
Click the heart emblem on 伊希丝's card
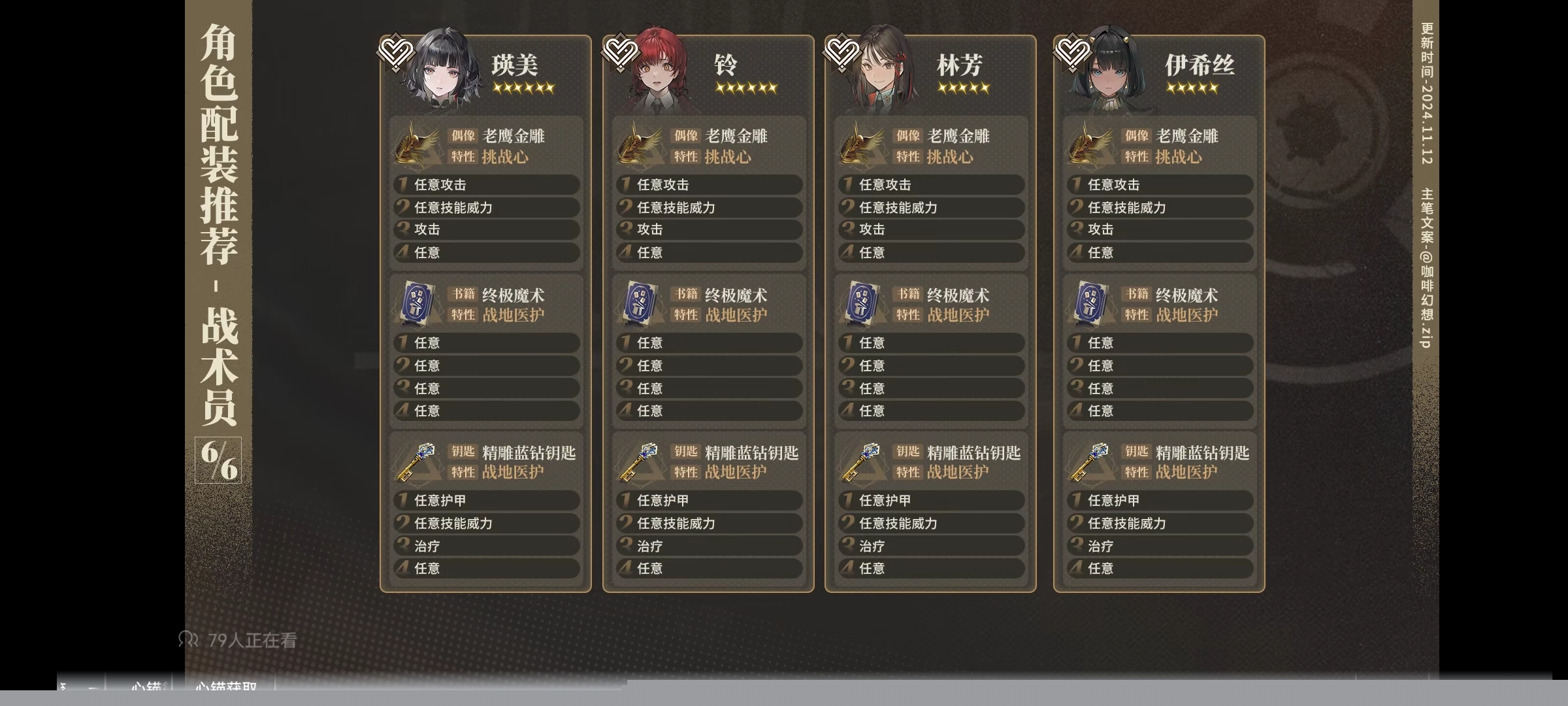[x=1071, y=53]
